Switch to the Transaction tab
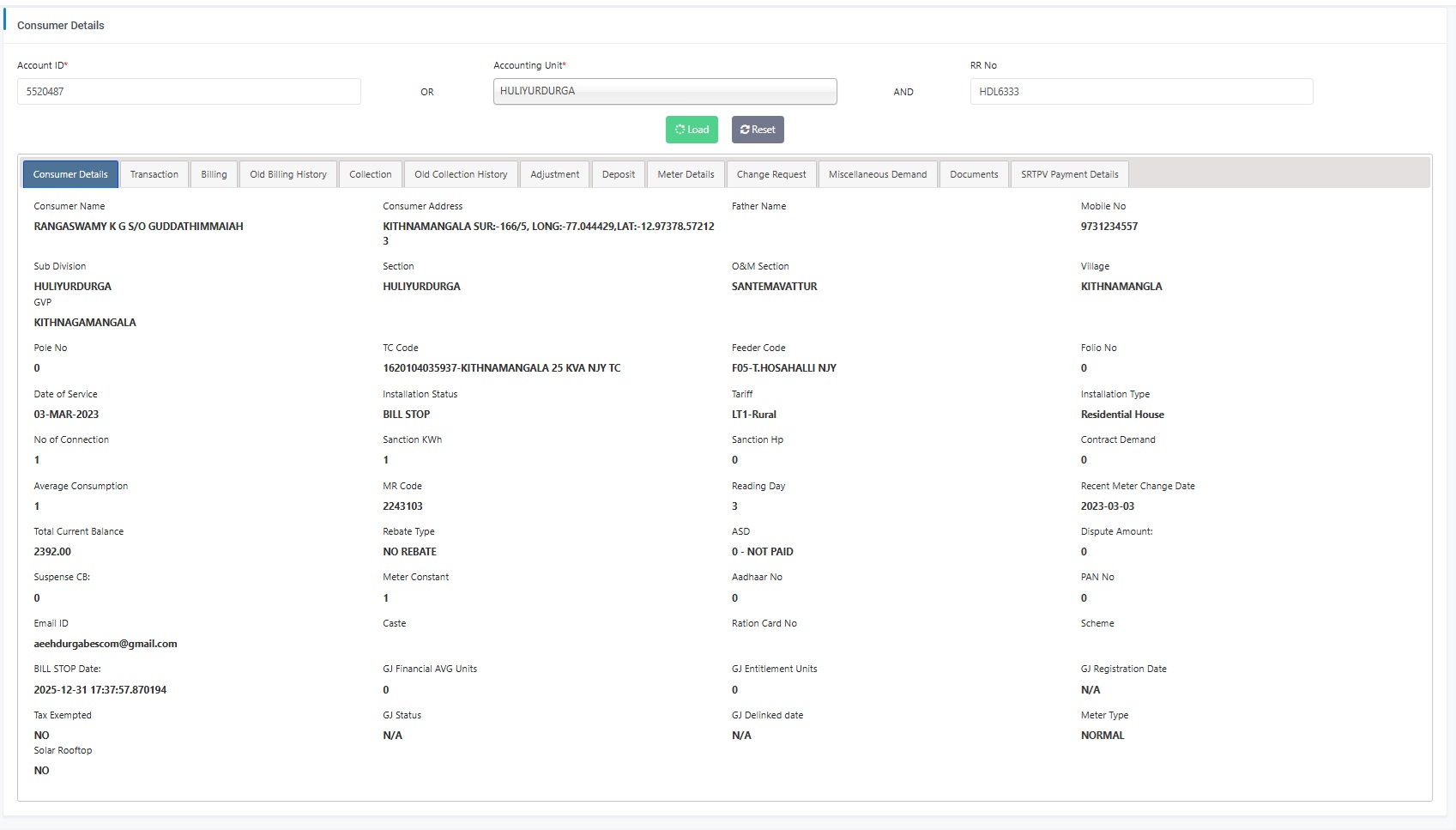This screenshot has height=830, width=1456. tap(154, 174)
